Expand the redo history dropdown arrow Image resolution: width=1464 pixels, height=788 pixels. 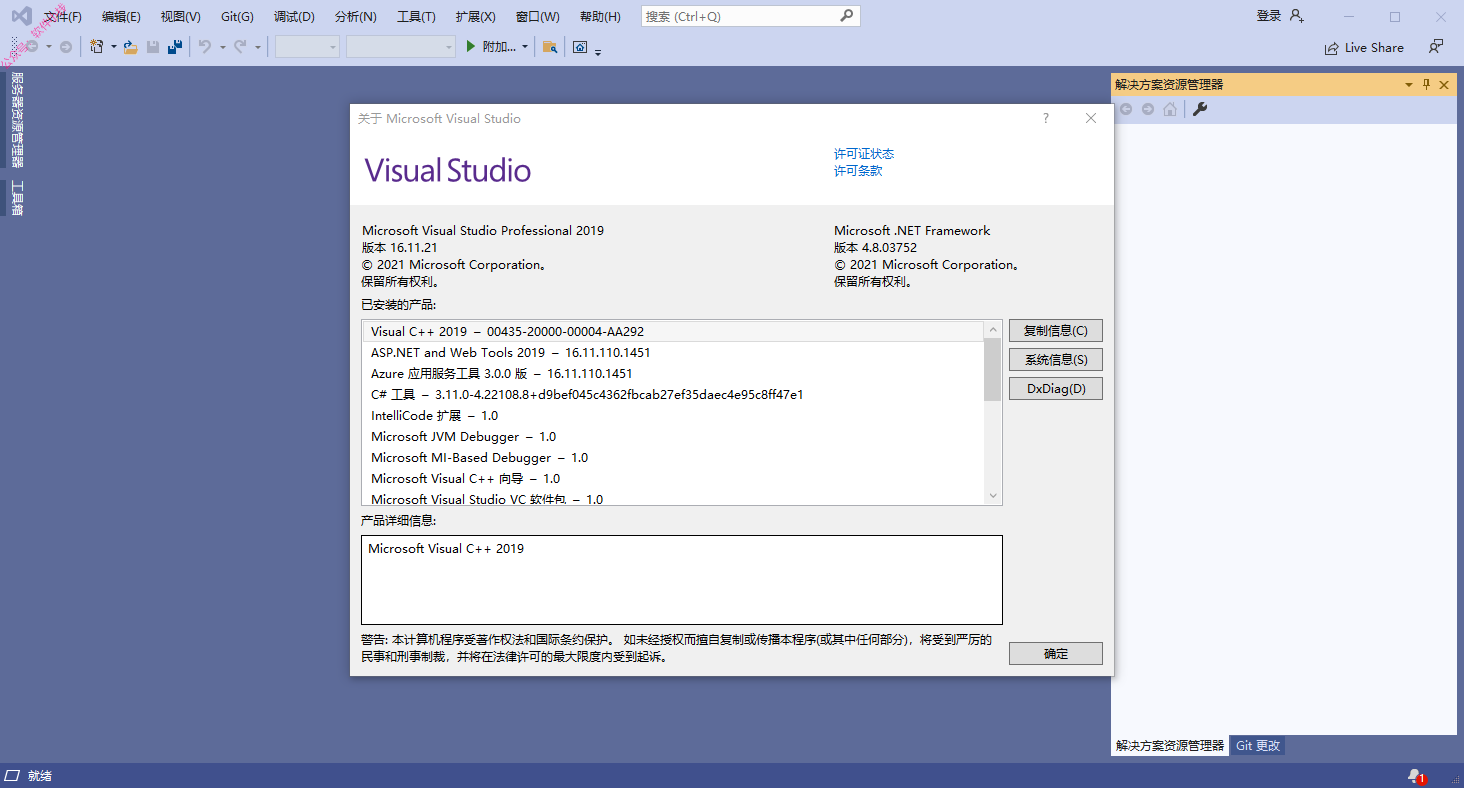tap(258, 47)
